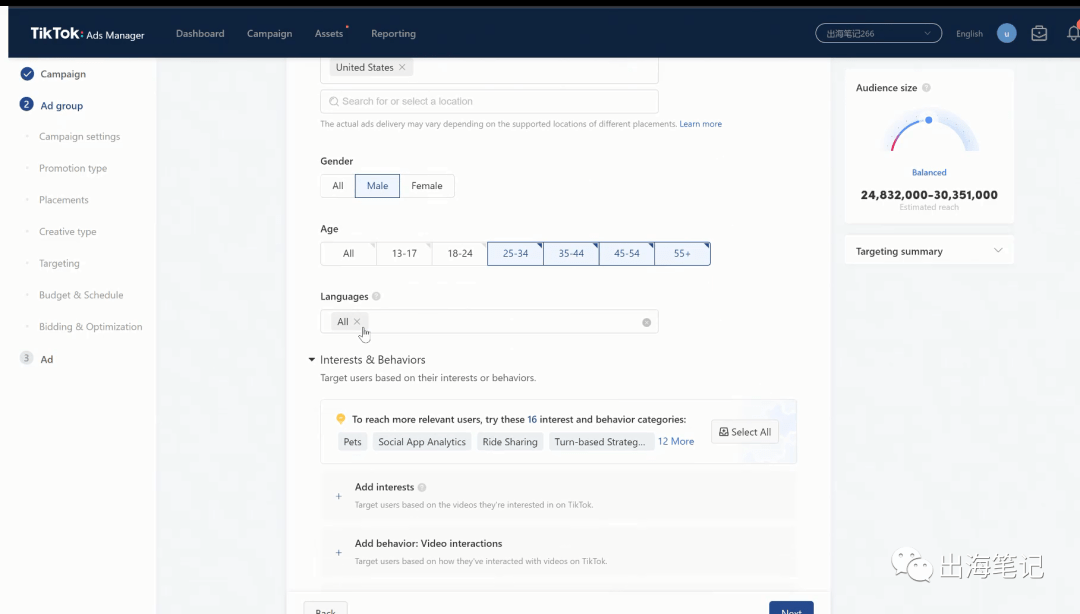Jump to Targeting section
1080x614 pixels.
[x=59, y=263]
